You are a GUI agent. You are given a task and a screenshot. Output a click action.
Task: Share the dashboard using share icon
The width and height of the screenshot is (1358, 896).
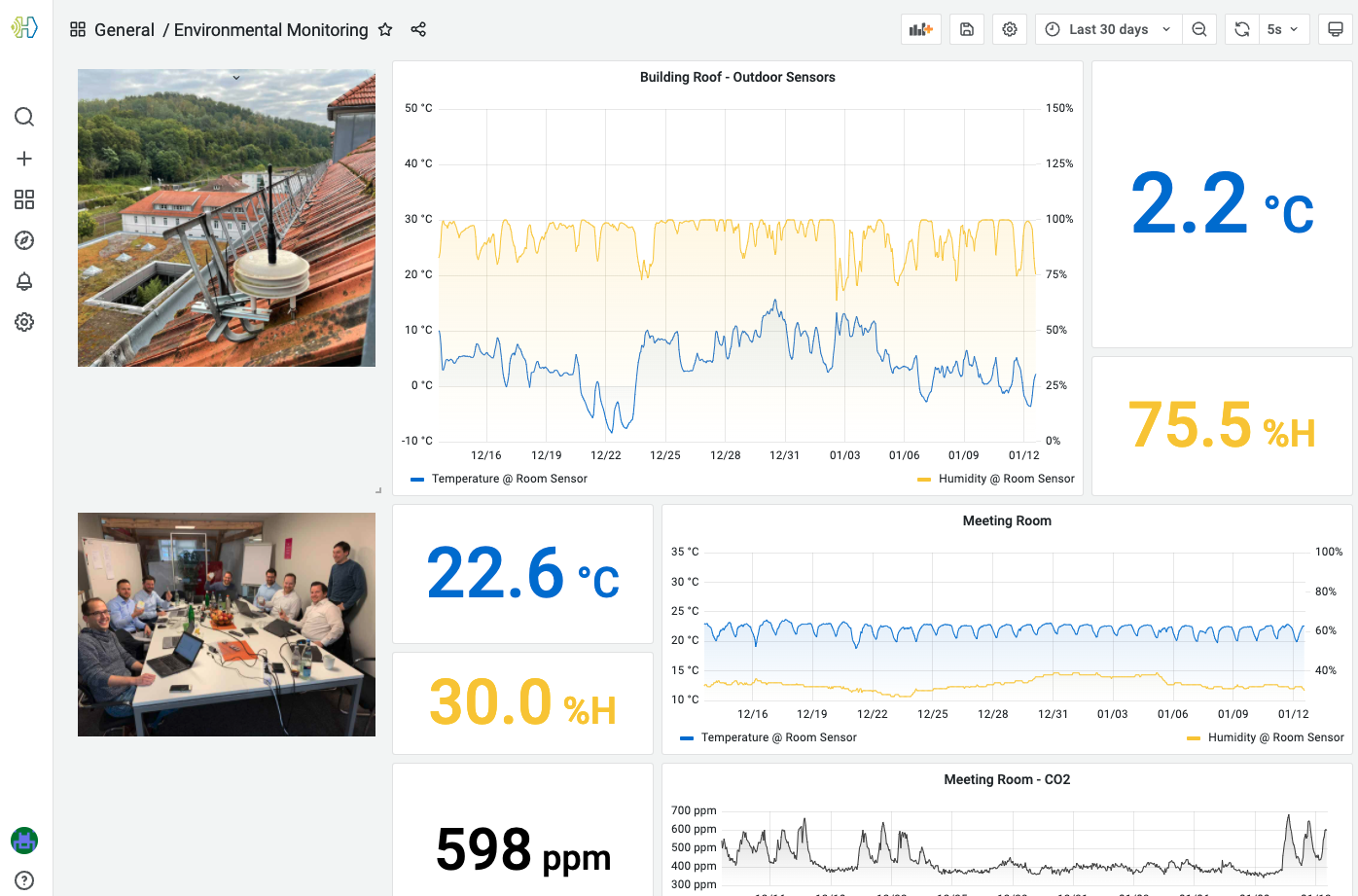[x=418, y=29]
